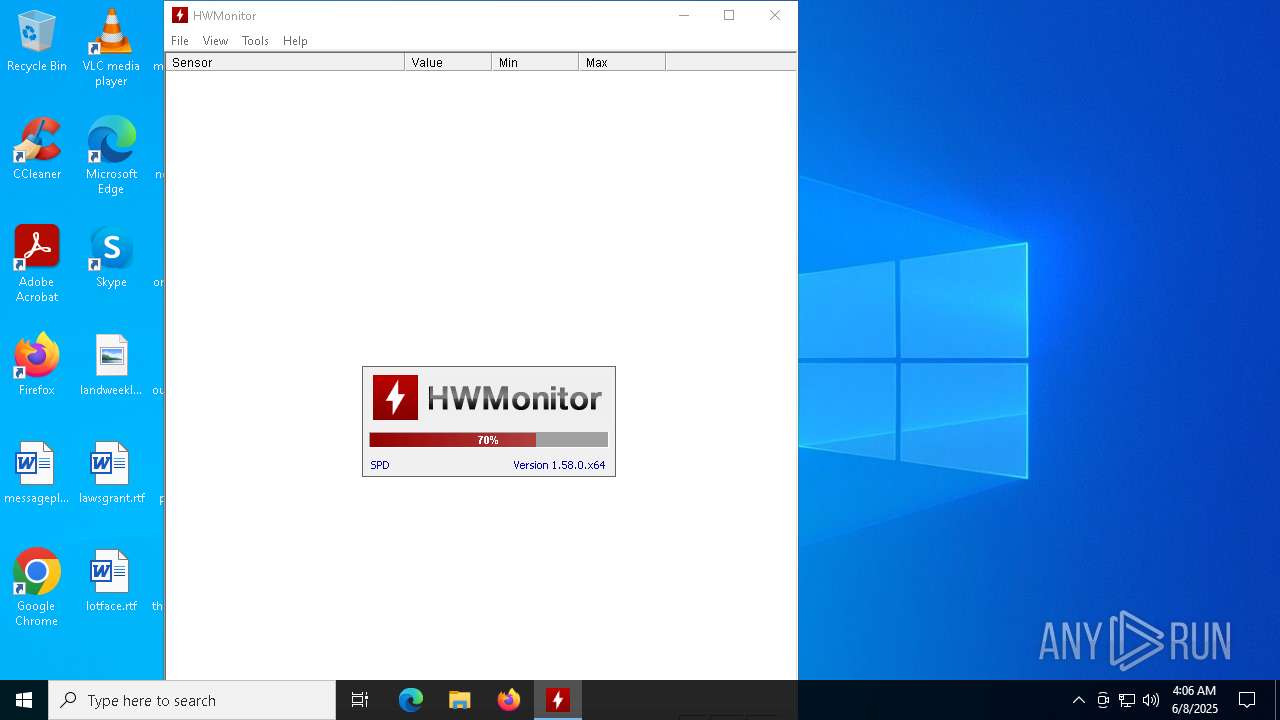The image size is (1280, 720).
Task: Select the landweekl... image file
Action: pos(111,365)
